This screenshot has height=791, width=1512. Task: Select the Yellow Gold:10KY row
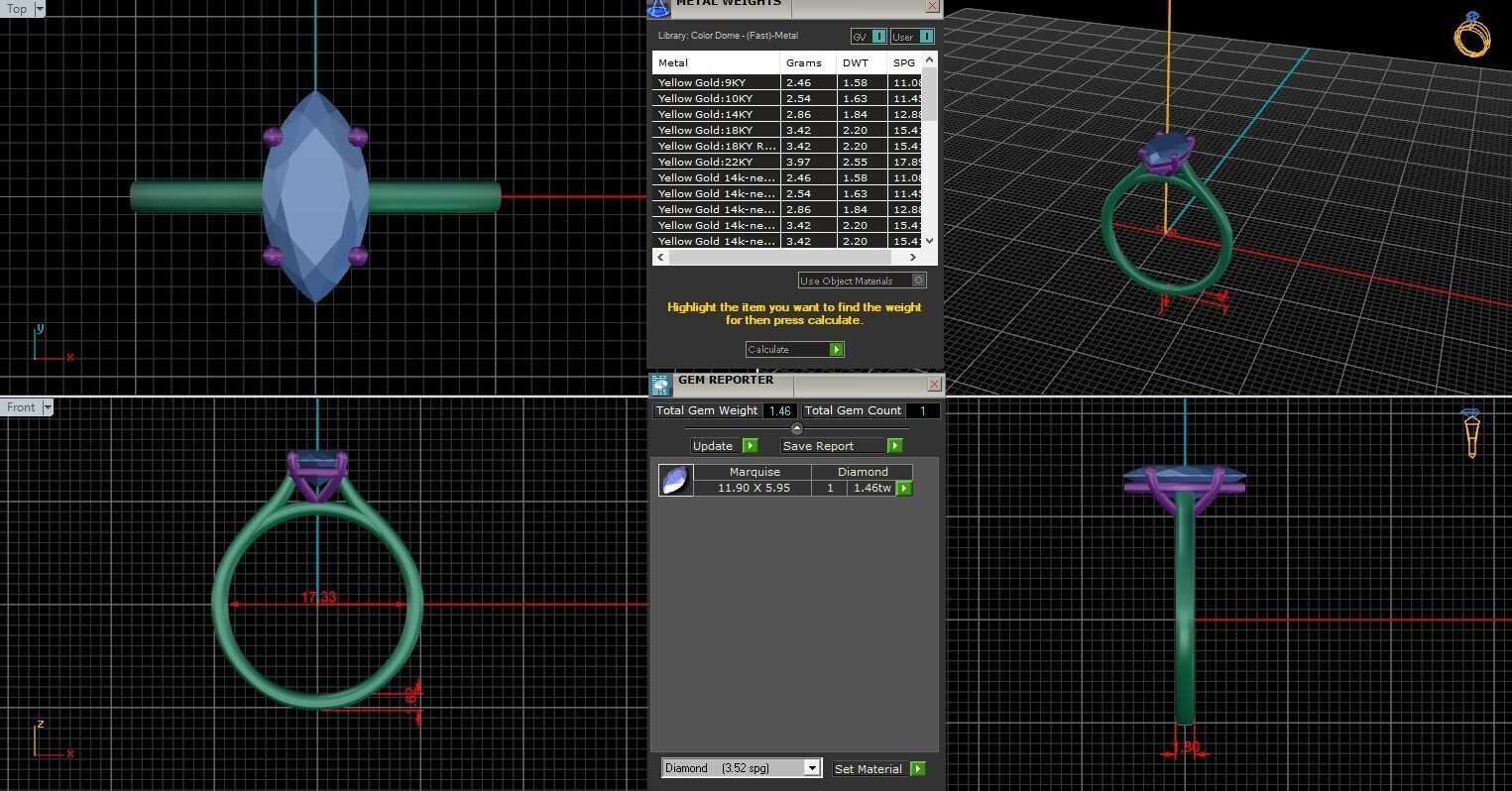(787, 99)
